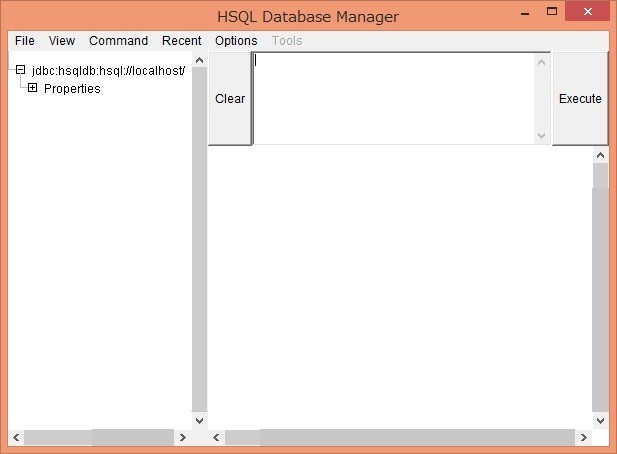The width and height of the screenshot is (617, 454).
Task: Collapse the jdbc:hsqldb:hsql://localhost/ tree node
Action: (x=20, y=70)
